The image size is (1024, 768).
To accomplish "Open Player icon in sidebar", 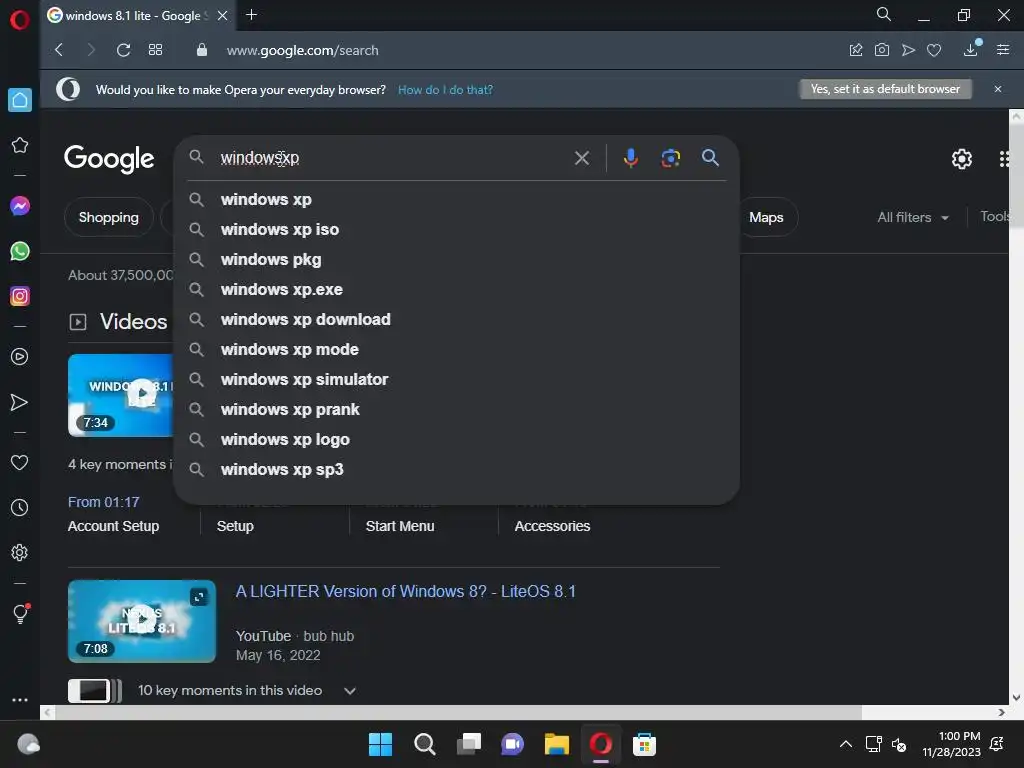I will [x=20, y=357].
